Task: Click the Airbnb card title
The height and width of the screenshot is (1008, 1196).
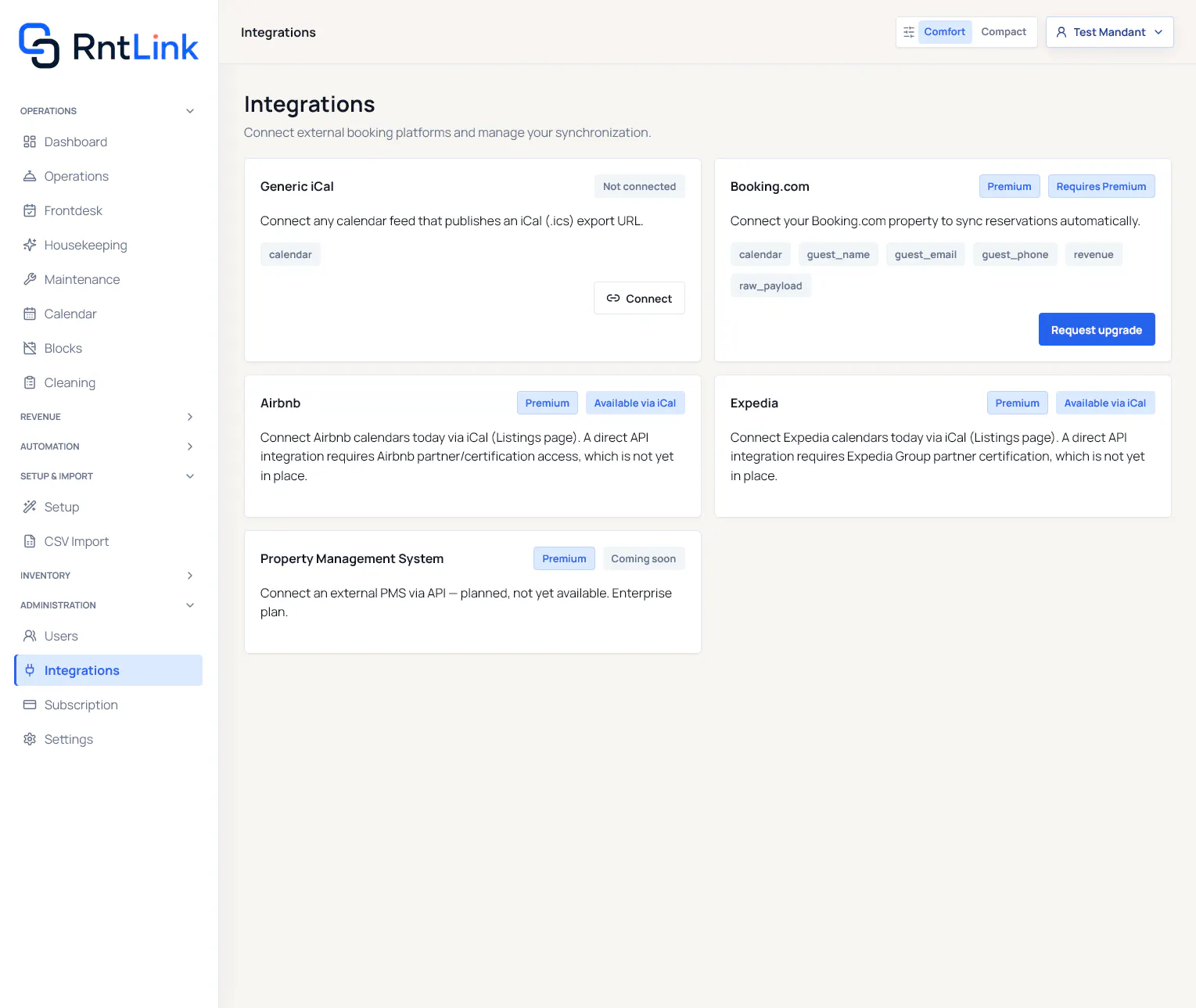Action: click(281, 403)
